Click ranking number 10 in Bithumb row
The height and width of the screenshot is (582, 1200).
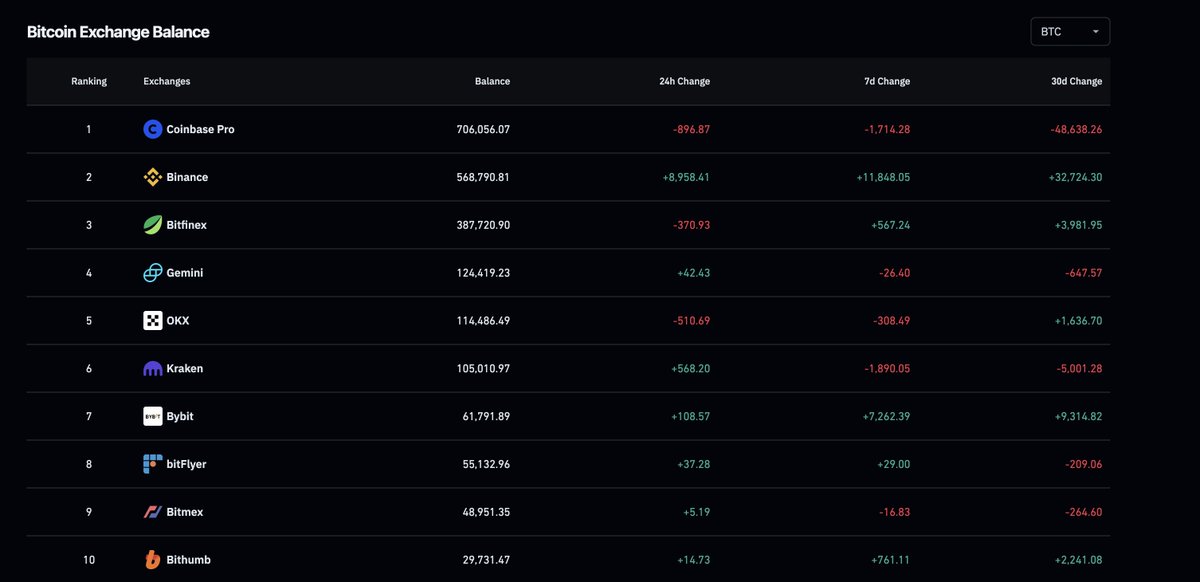(x=89, y=560)
